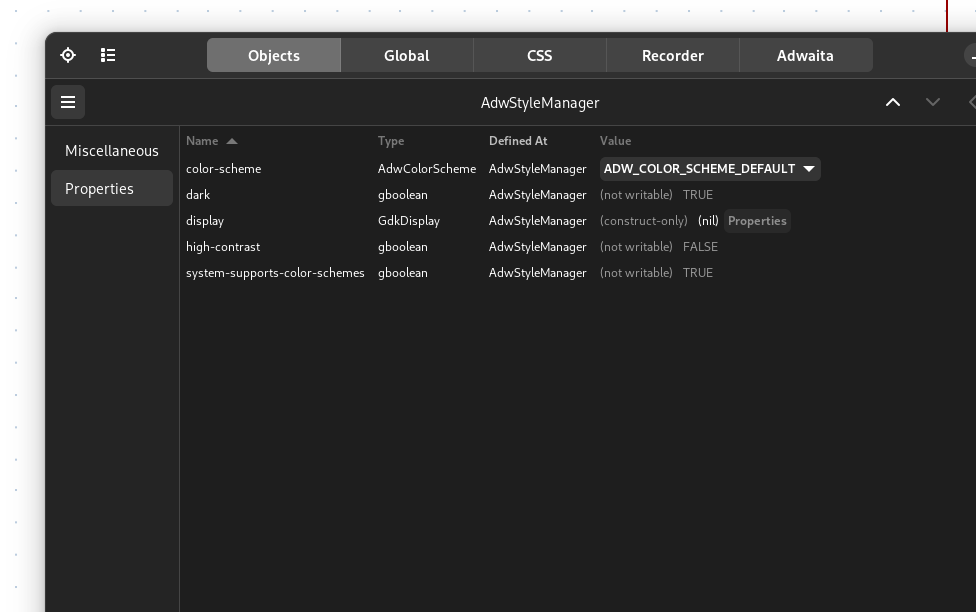Select Miscellaneous in the sidebar
Screen dimensions: 976x612
tap(112, 150)
